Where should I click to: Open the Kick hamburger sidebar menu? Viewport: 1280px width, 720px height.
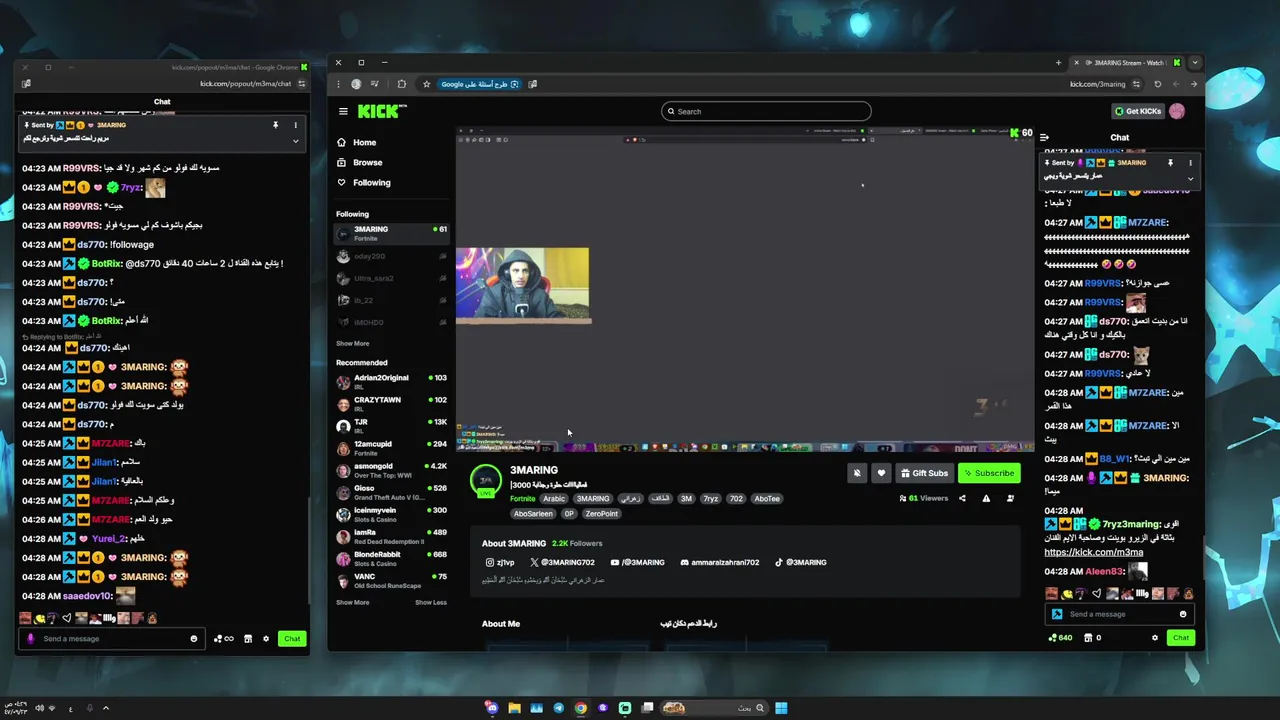pos(343,111)
